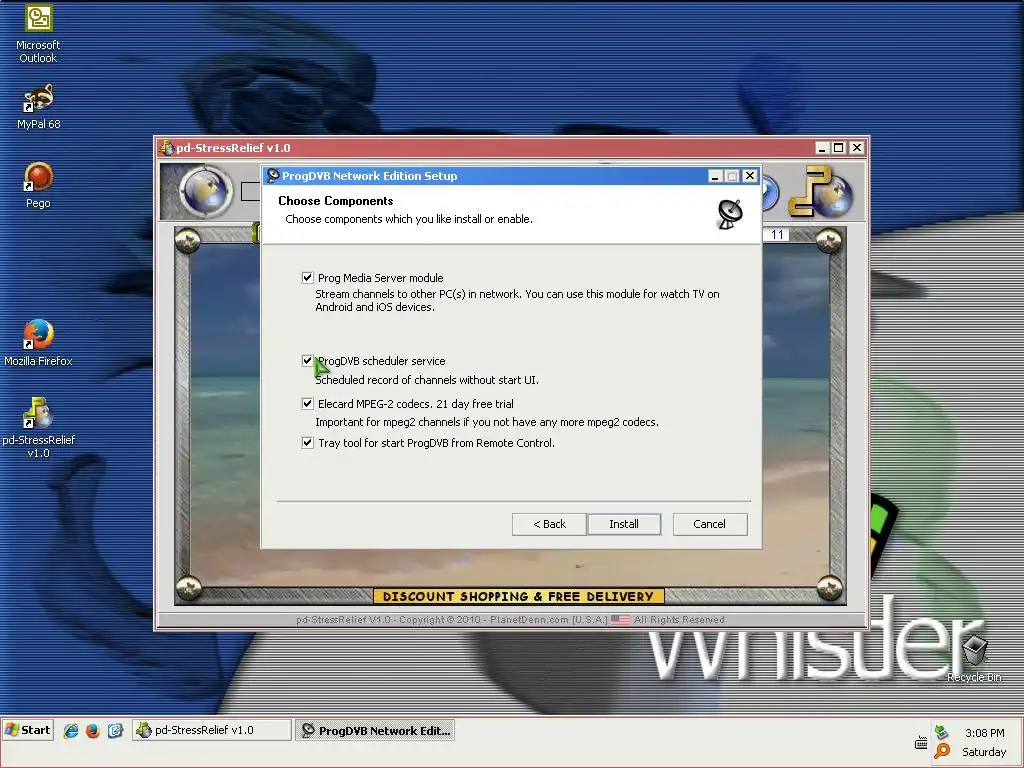Viewport: 1024px width, 768px height.
Task: Toggle the Tray tool for Remote Control checkbox
Action: click(x=308, y=443)
